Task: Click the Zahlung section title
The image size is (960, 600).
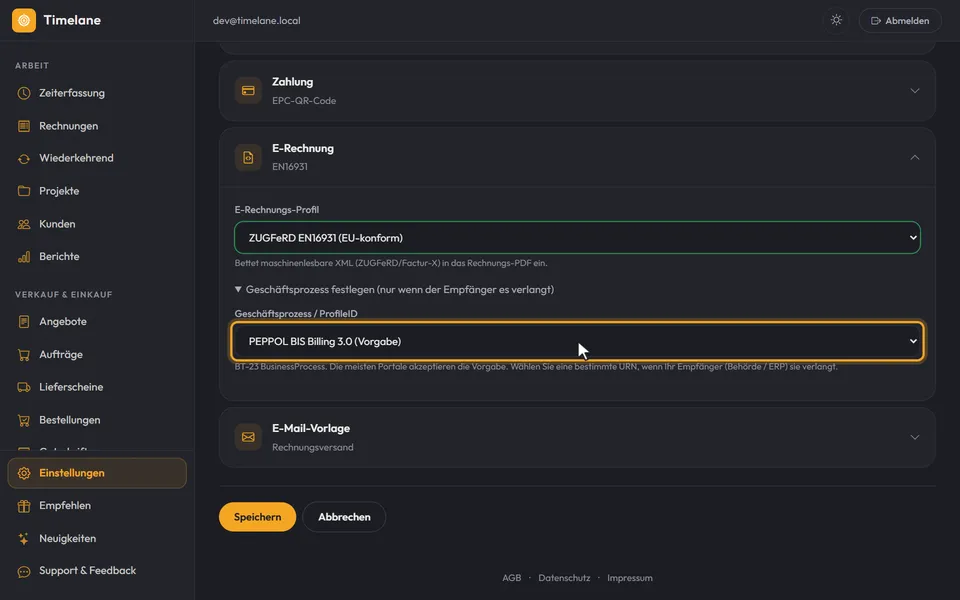Action: pos(293,82)
